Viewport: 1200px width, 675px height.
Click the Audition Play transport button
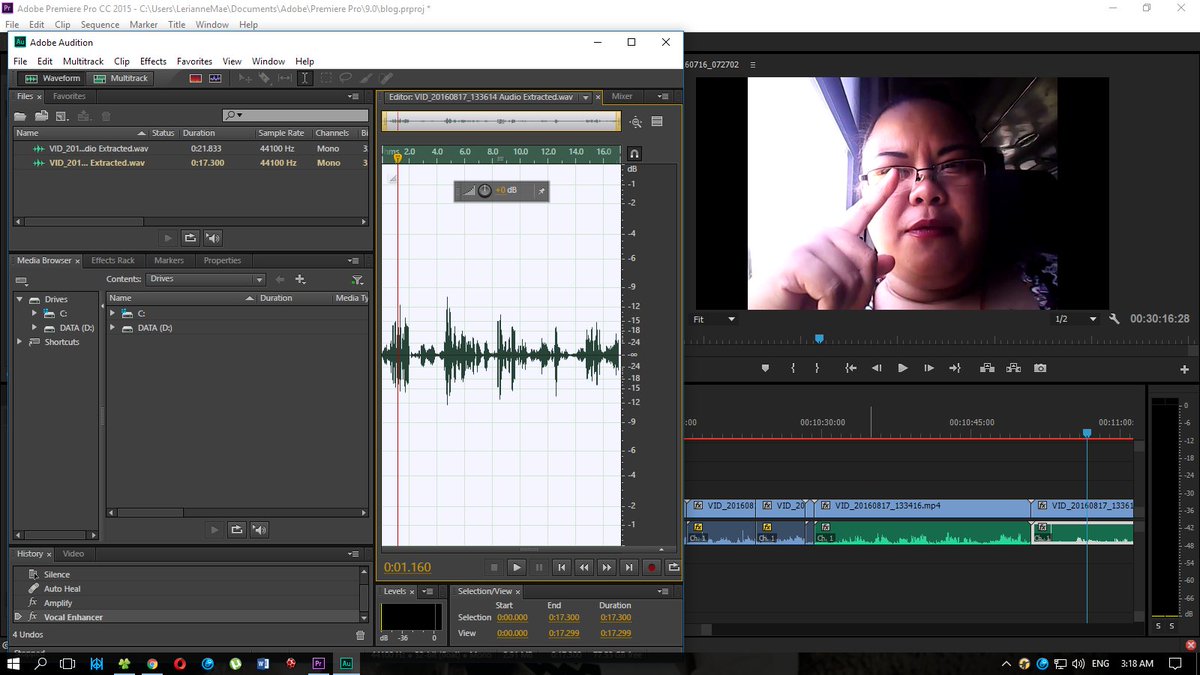point(517,568)
